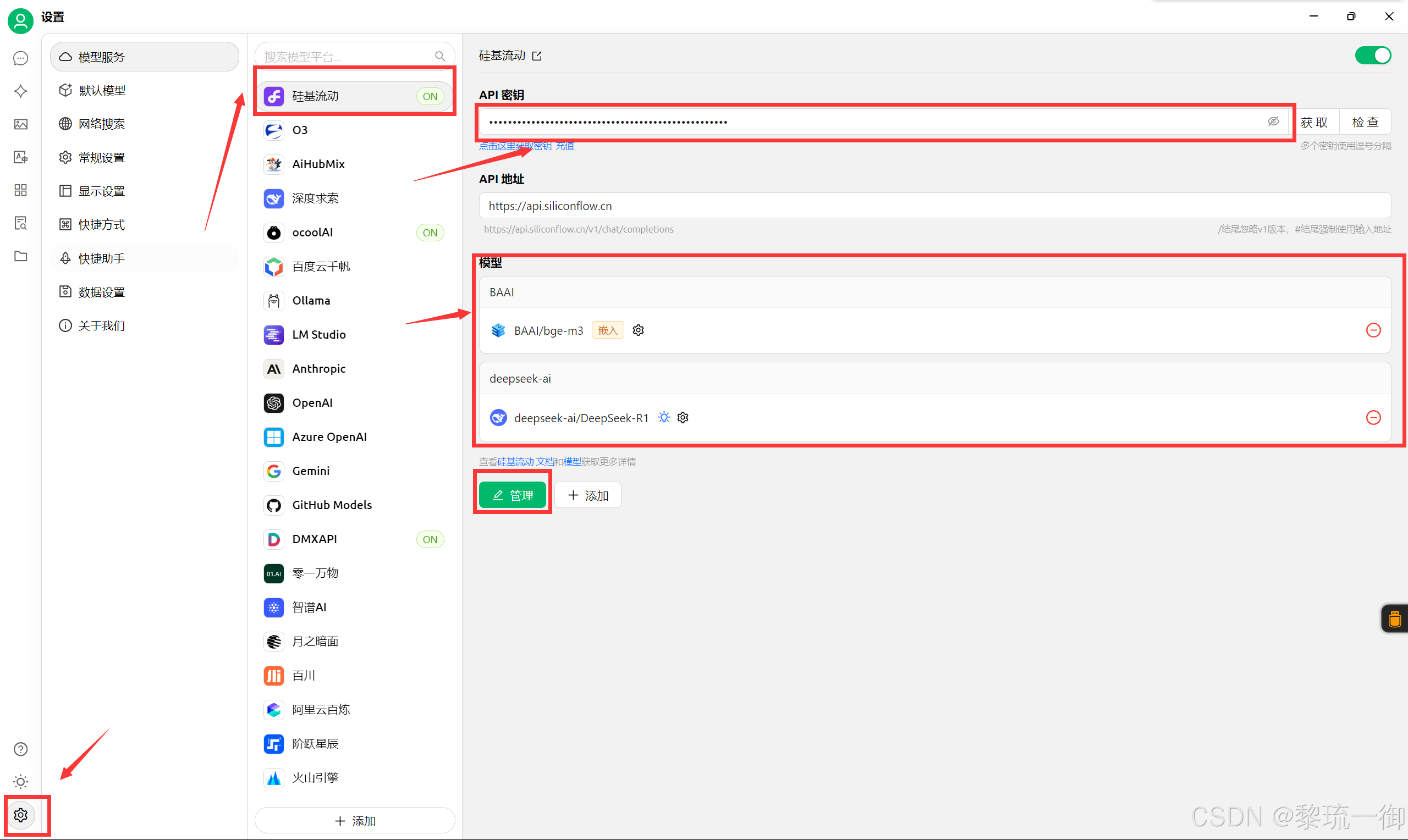This screenshot has height=840, width=1408.
Task: Toggle API key visibility eye icon
Action: click(1273, 121)
